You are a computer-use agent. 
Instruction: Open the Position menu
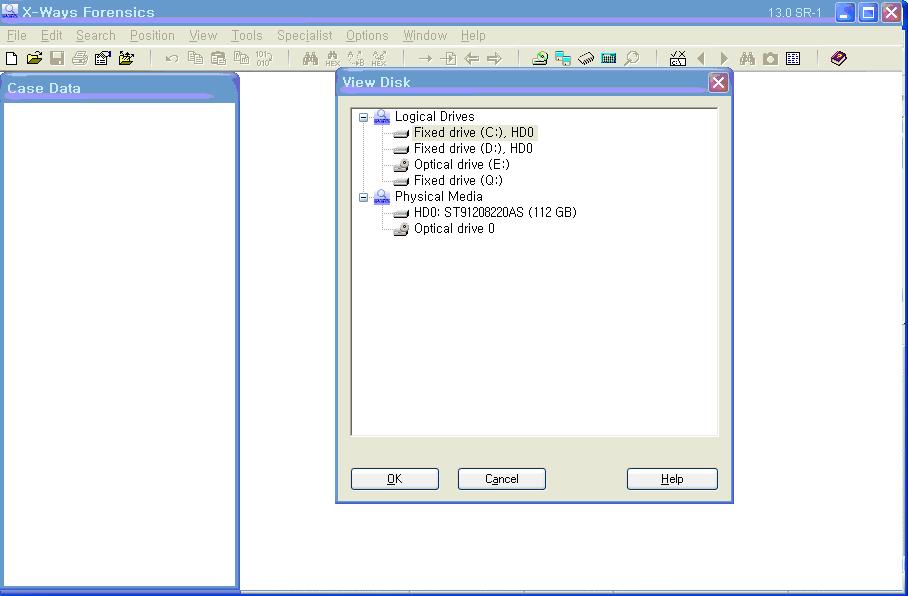pyautogui.click(x=152, y=35)
